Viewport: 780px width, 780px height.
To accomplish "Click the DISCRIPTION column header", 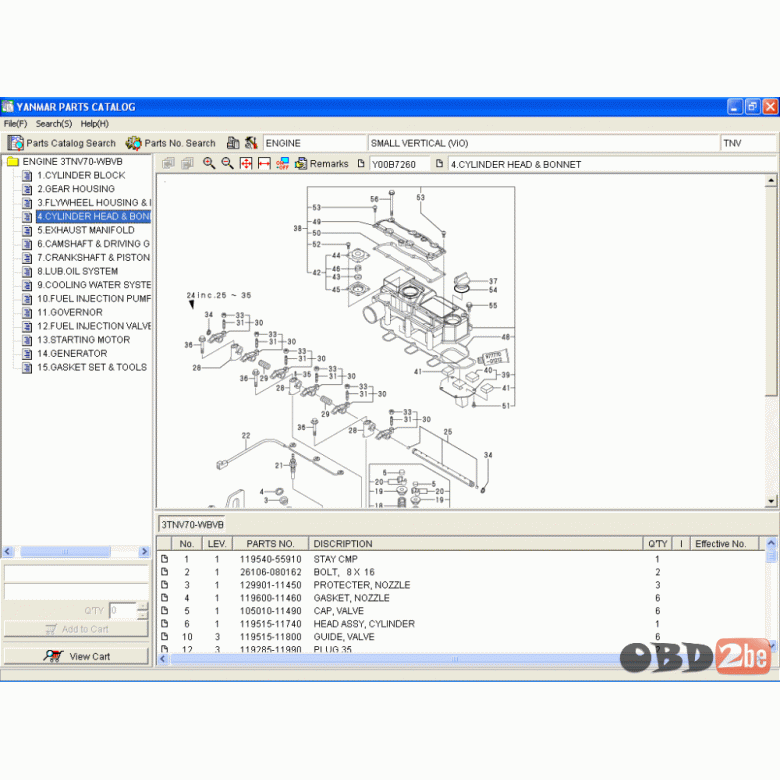I will [x=476, y=544].
